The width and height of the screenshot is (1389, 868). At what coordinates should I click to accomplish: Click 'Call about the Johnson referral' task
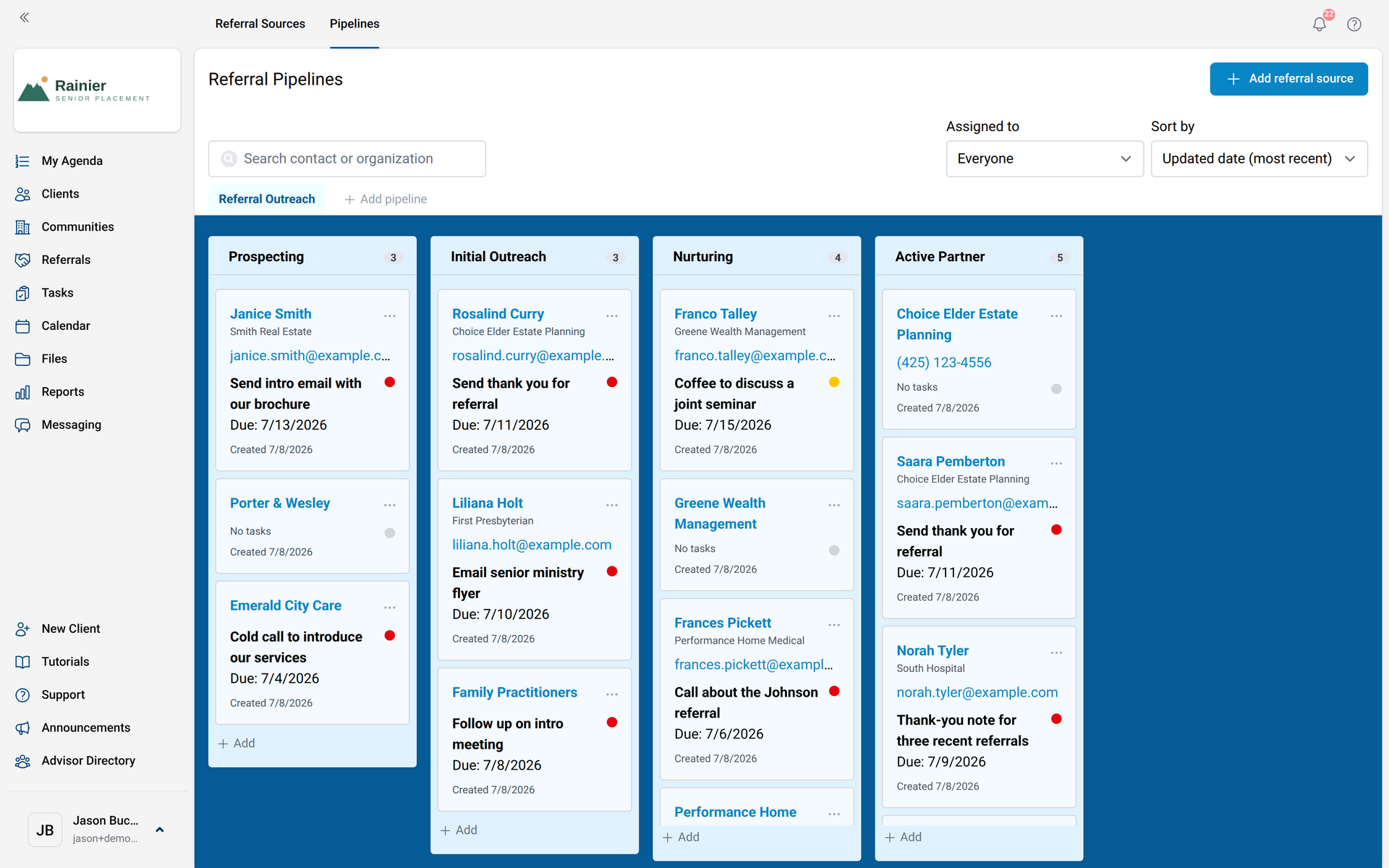746,702
